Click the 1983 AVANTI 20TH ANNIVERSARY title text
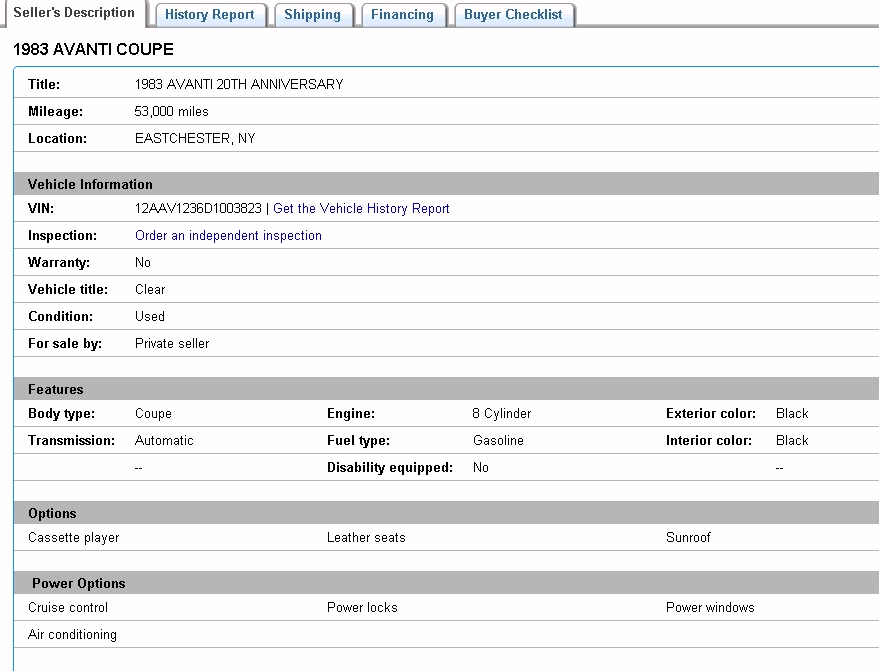Image resolution: width=879 pixels, height=671 pixels. [239, 85]
